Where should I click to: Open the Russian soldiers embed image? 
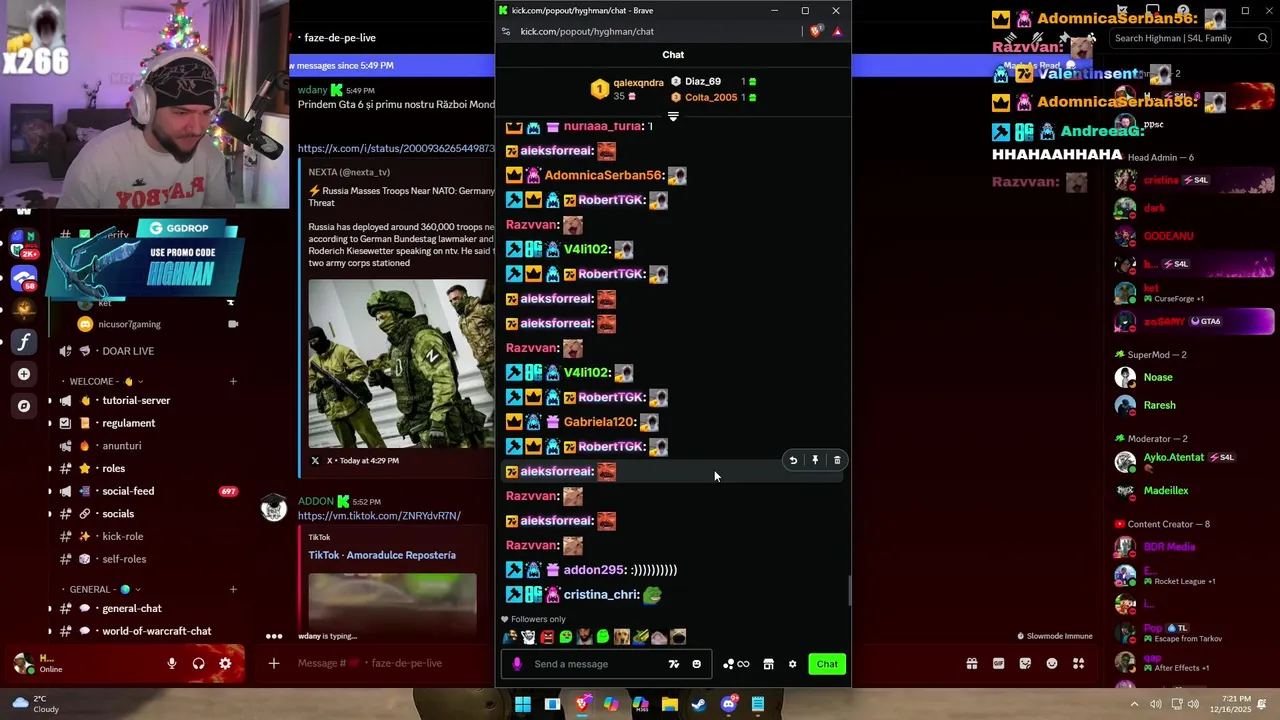click(x=402, y=363)
